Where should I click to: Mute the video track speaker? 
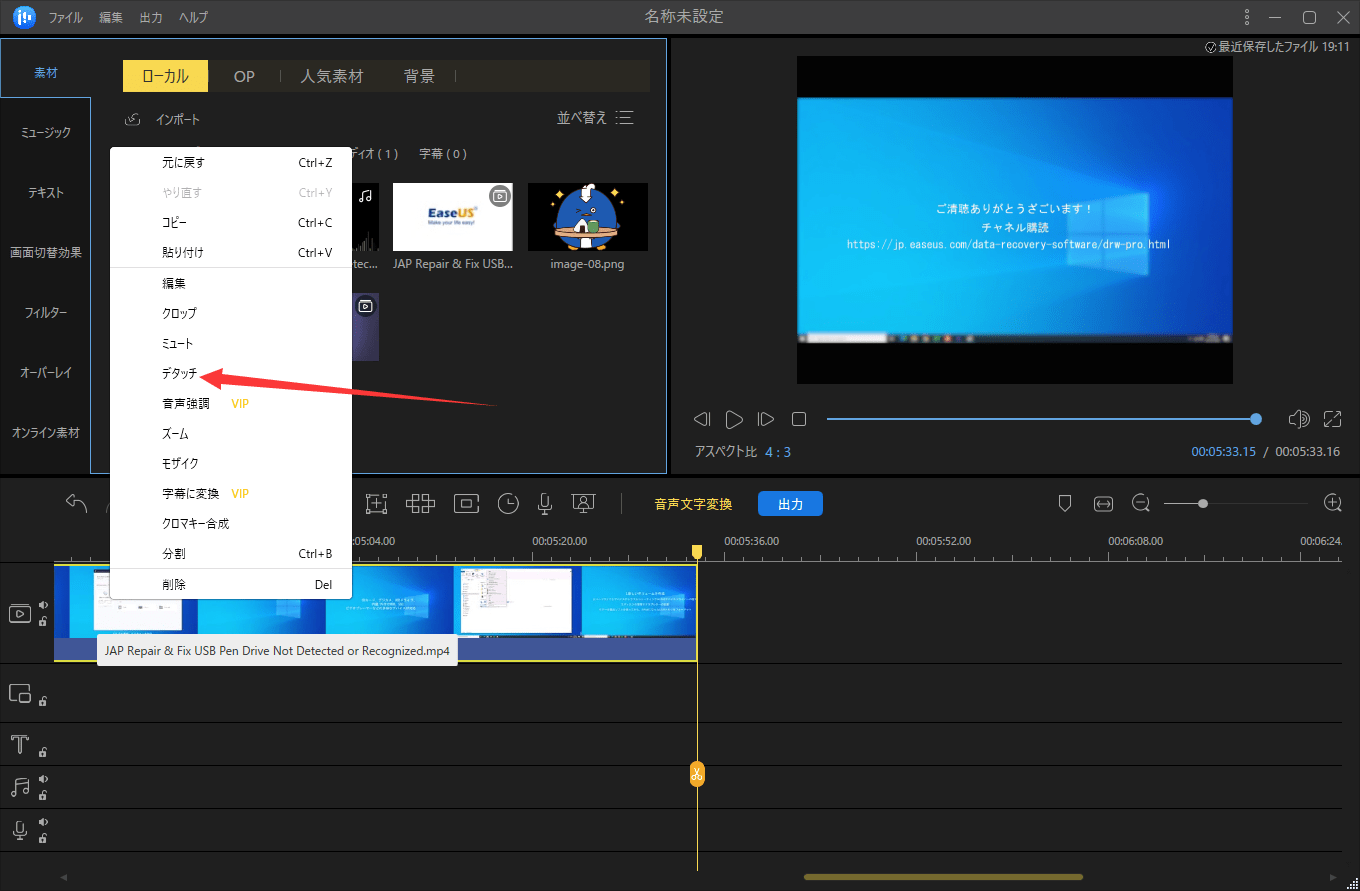(x=43, y=605)
